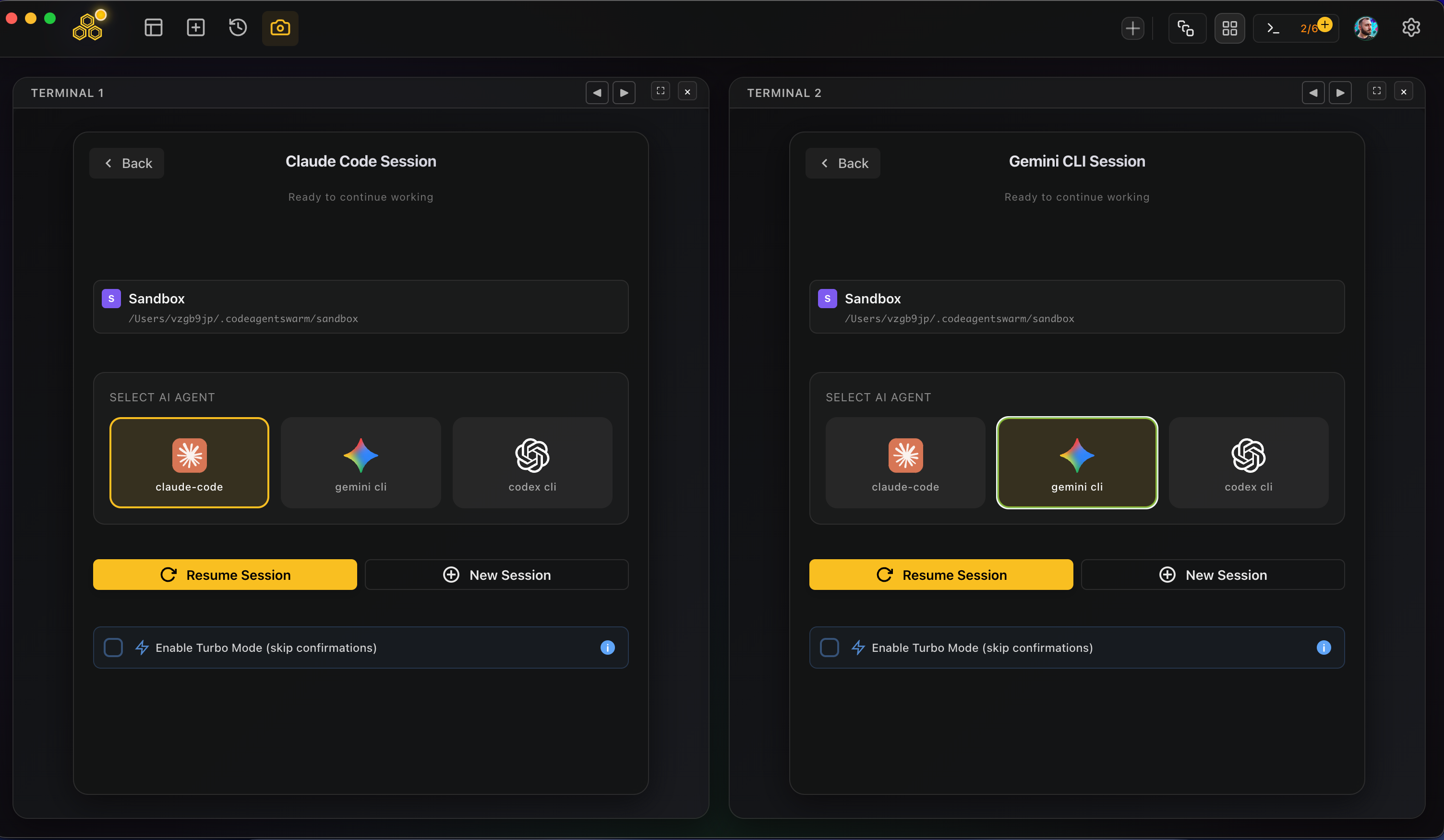1444x840 pixels.
Task: Open the session history clock icon
Action: (x=238, y=27)
